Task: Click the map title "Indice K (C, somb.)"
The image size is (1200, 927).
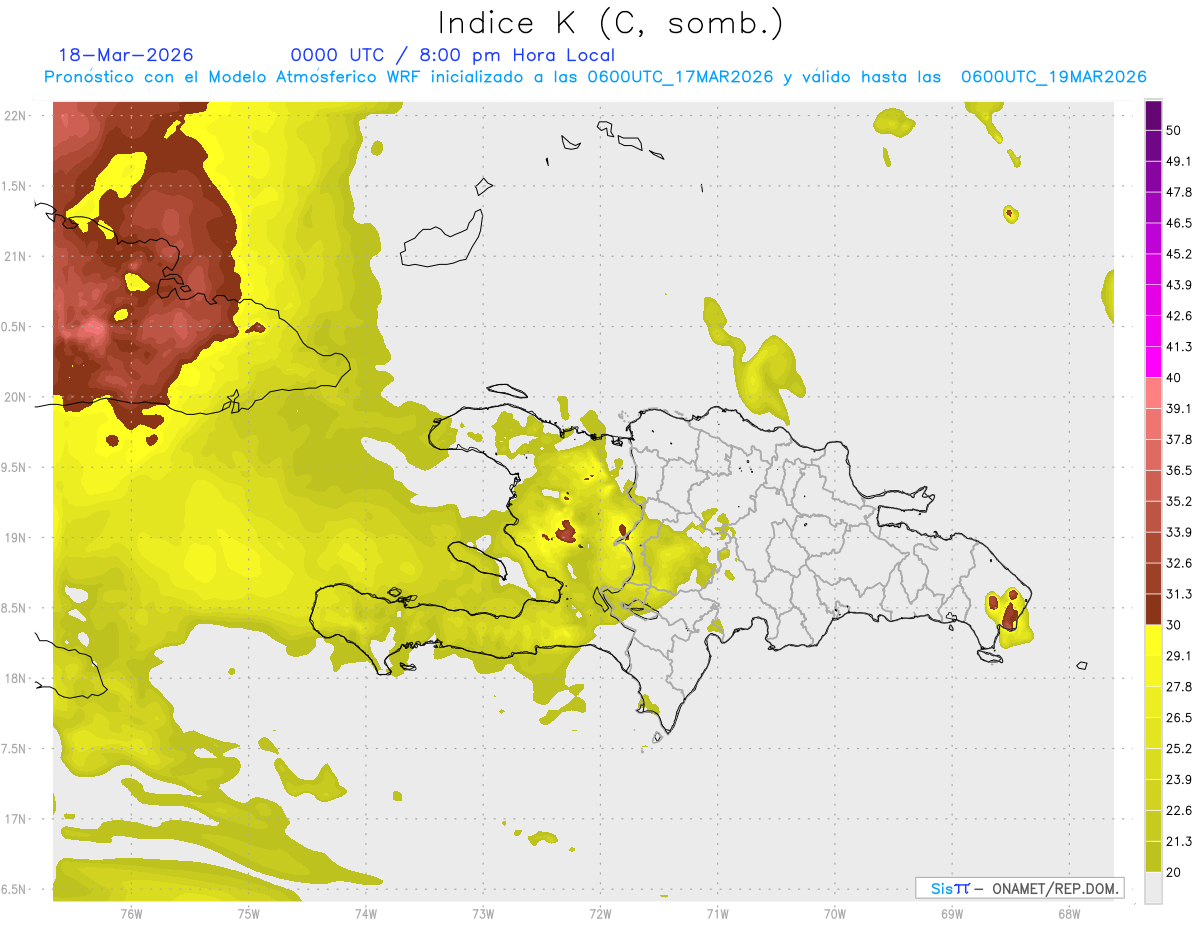Action: (x=611, y=23)
